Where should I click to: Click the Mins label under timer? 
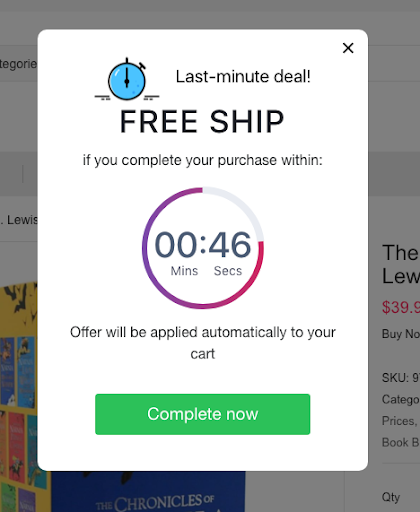pyautogui.click(x=184, y=271)
